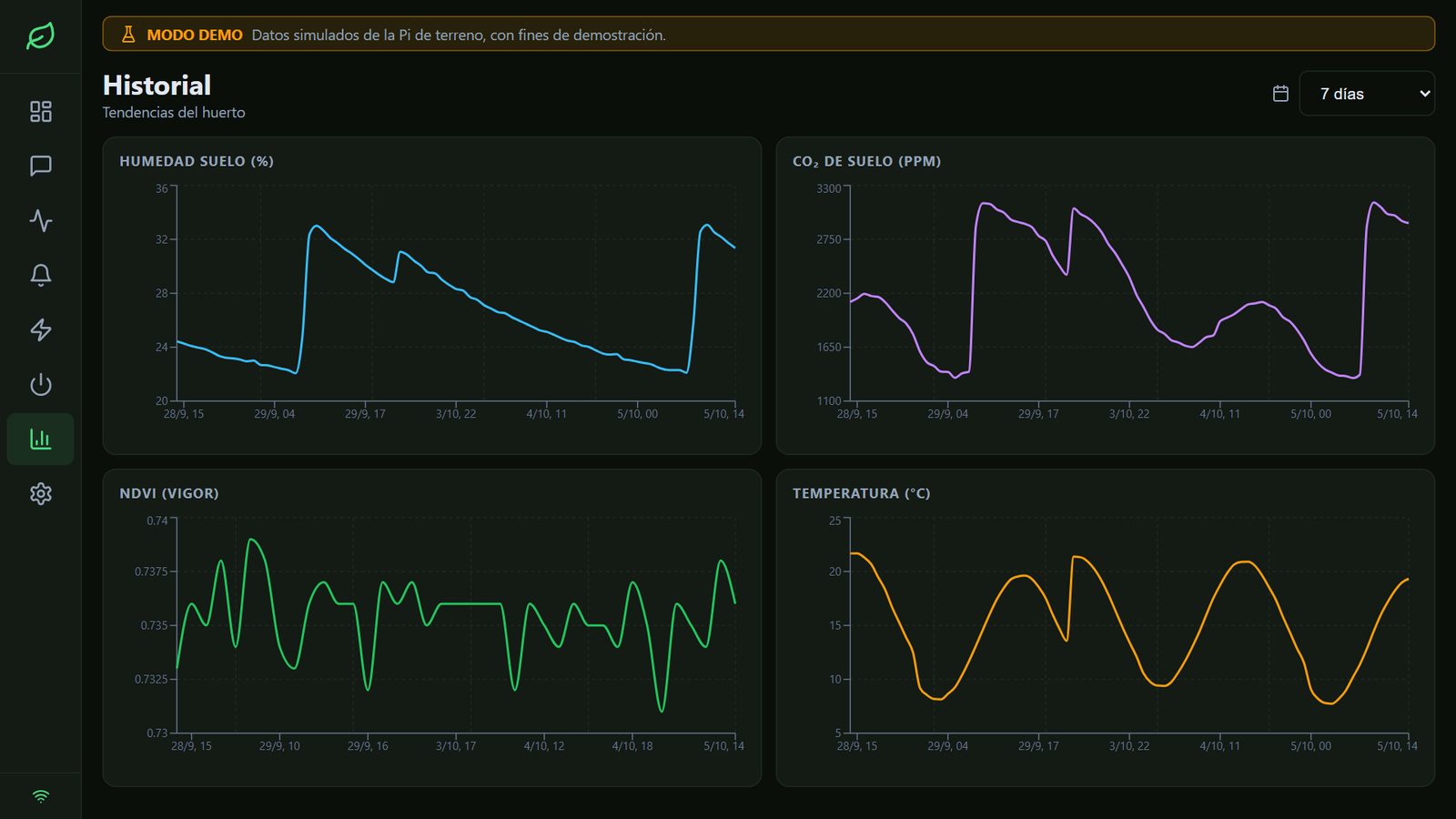The width and height of the screenshot is (1456, 819).
Task: Open the dashboard grid icon in sidebar
Action: tap(40, 111)
